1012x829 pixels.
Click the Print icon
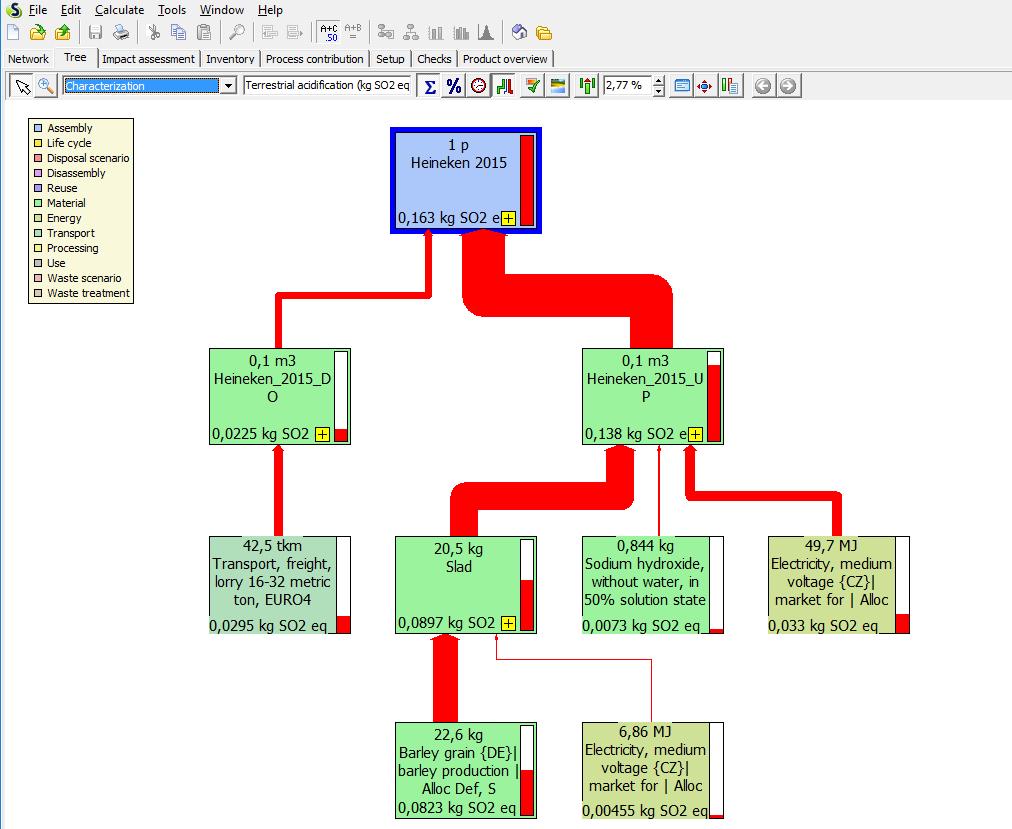point(121,32)
